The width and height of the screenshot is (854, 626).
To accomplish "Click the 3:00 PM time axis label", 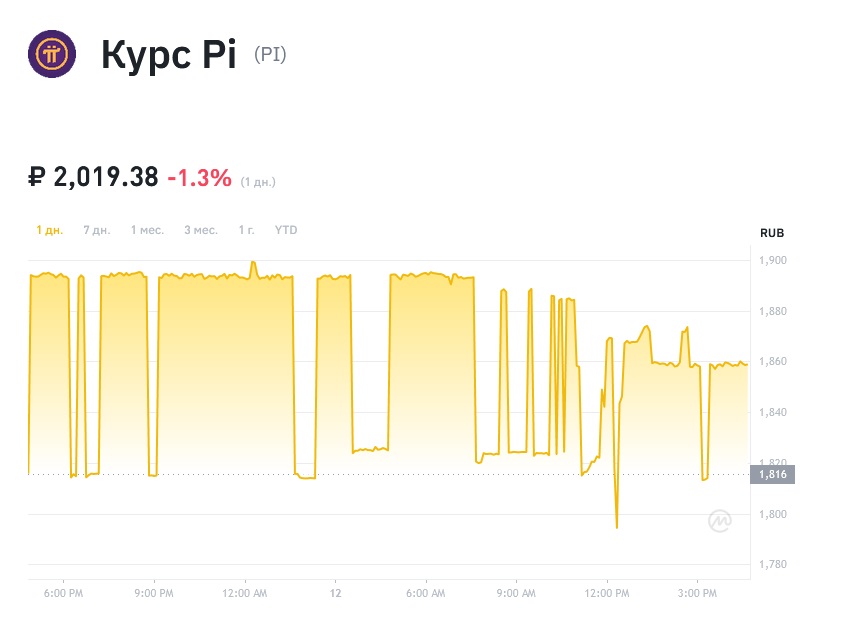I will 697,594.
